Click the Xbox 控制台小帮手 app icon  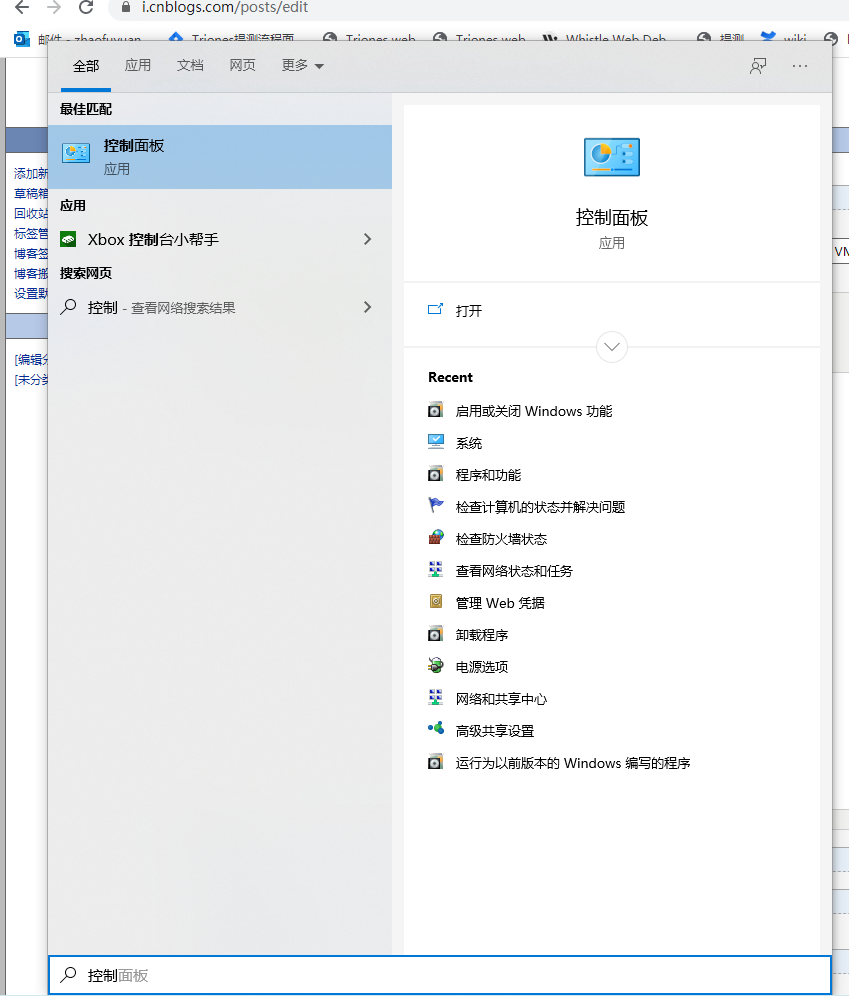tap(68, 239)
